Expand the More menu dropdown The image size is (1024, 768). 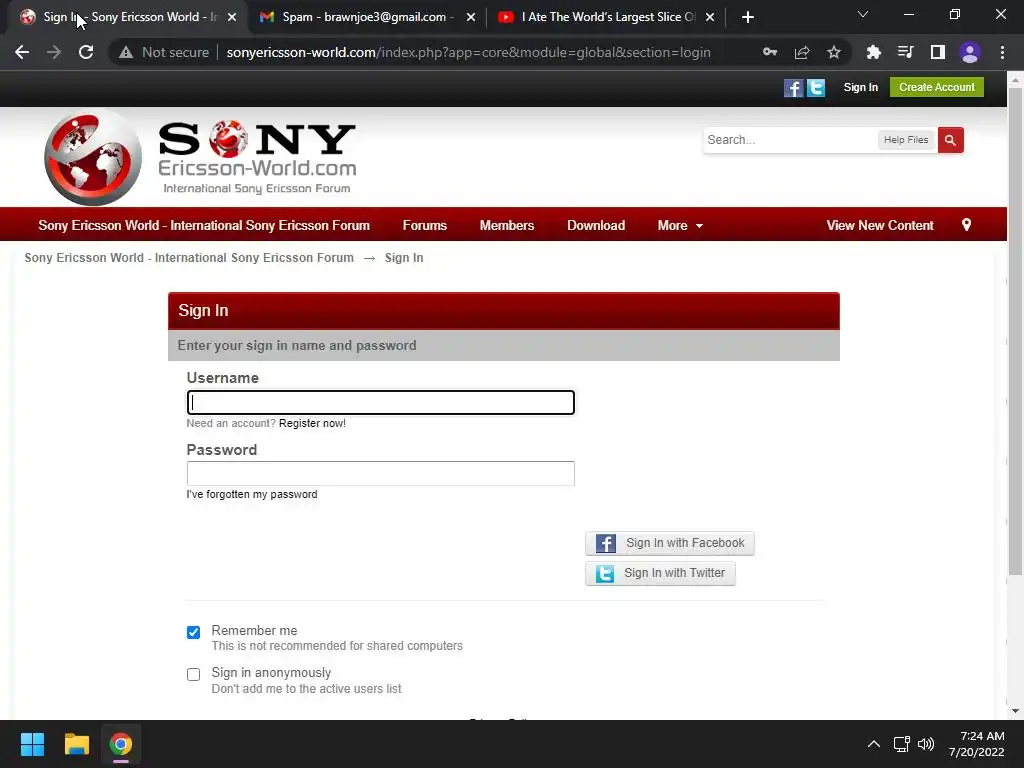680,225
